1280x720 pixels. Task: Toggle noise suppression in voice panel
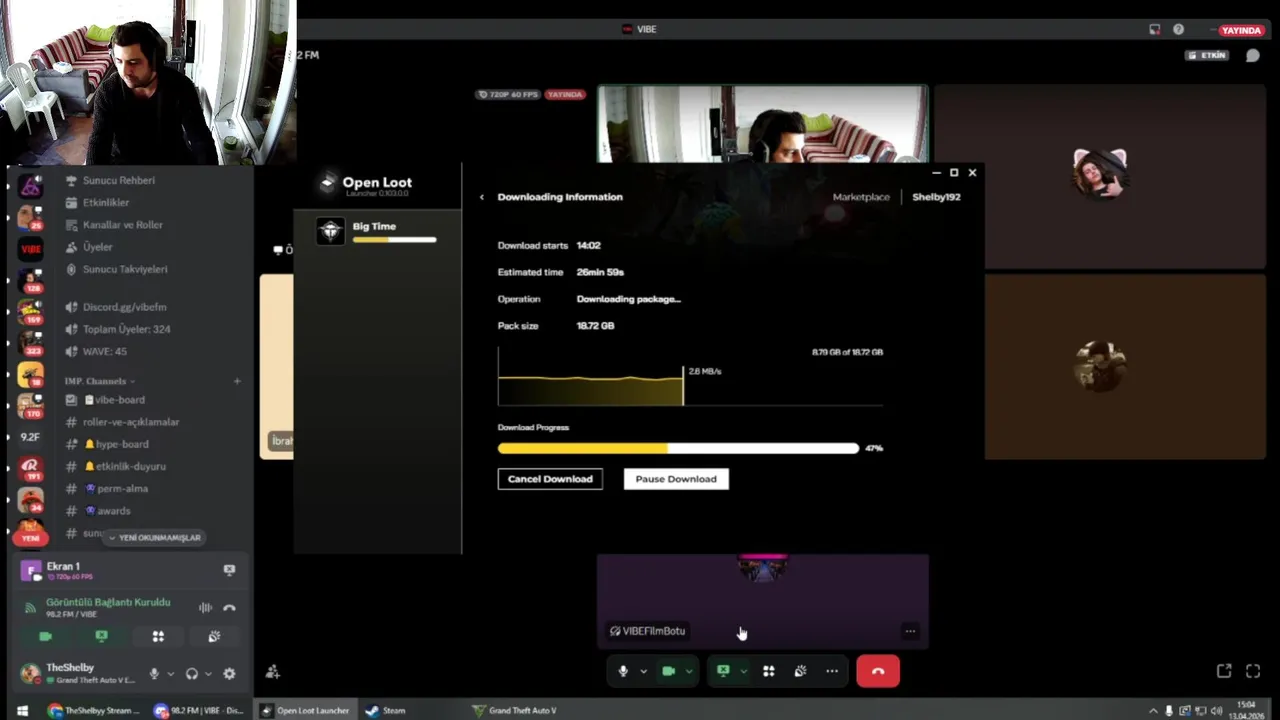coord(205,607)
